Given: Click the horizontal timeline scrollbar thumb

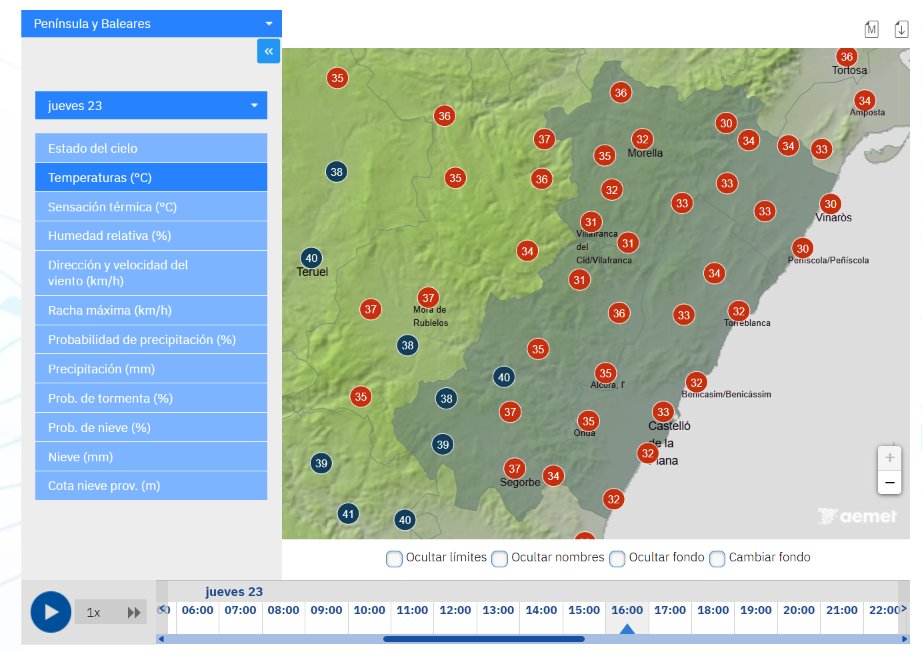Looking at the screenshot, I should coord(483,638).
